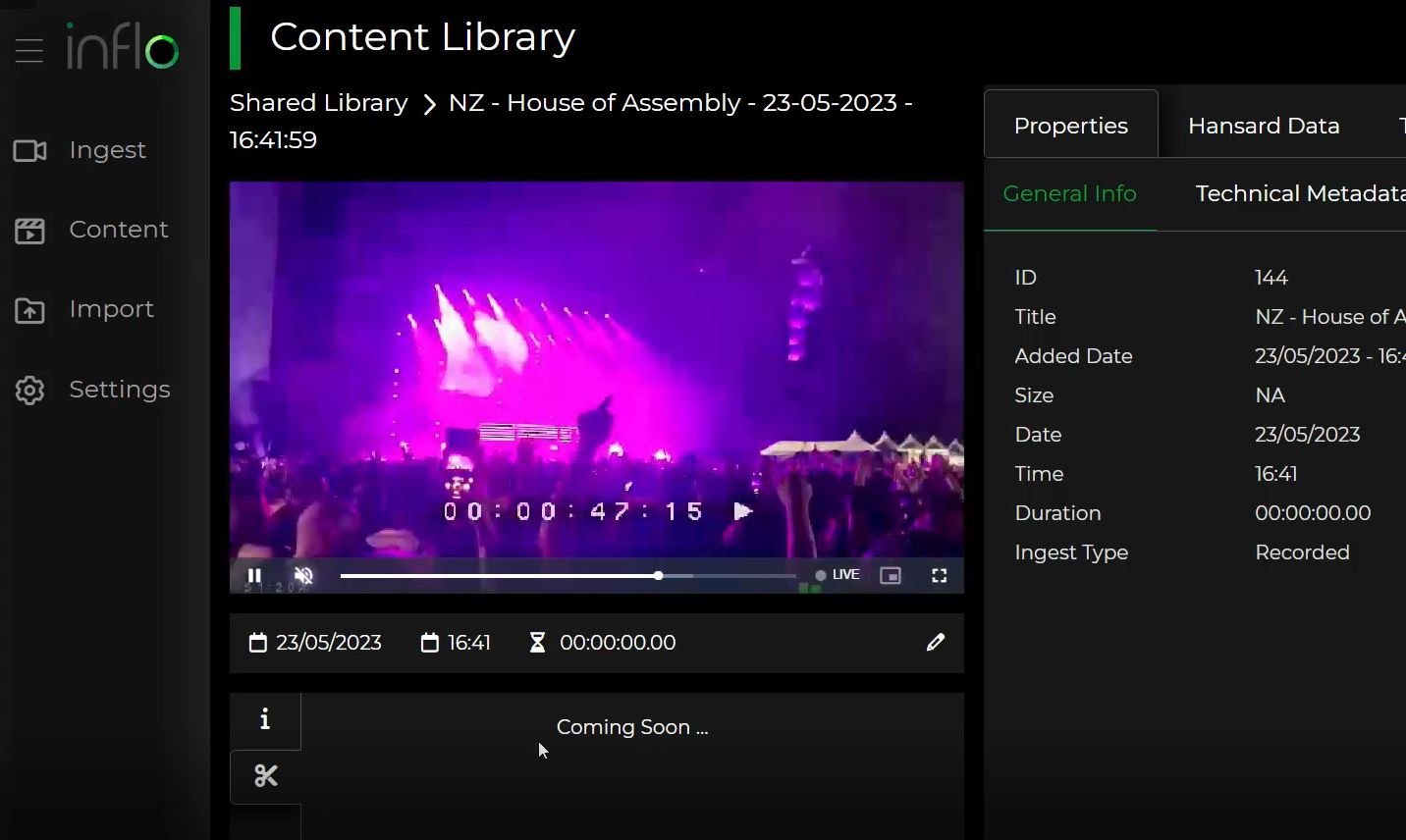Screen dimensions: 1406x840
Task: Seek the video progress bar
Action: (568, 576)
